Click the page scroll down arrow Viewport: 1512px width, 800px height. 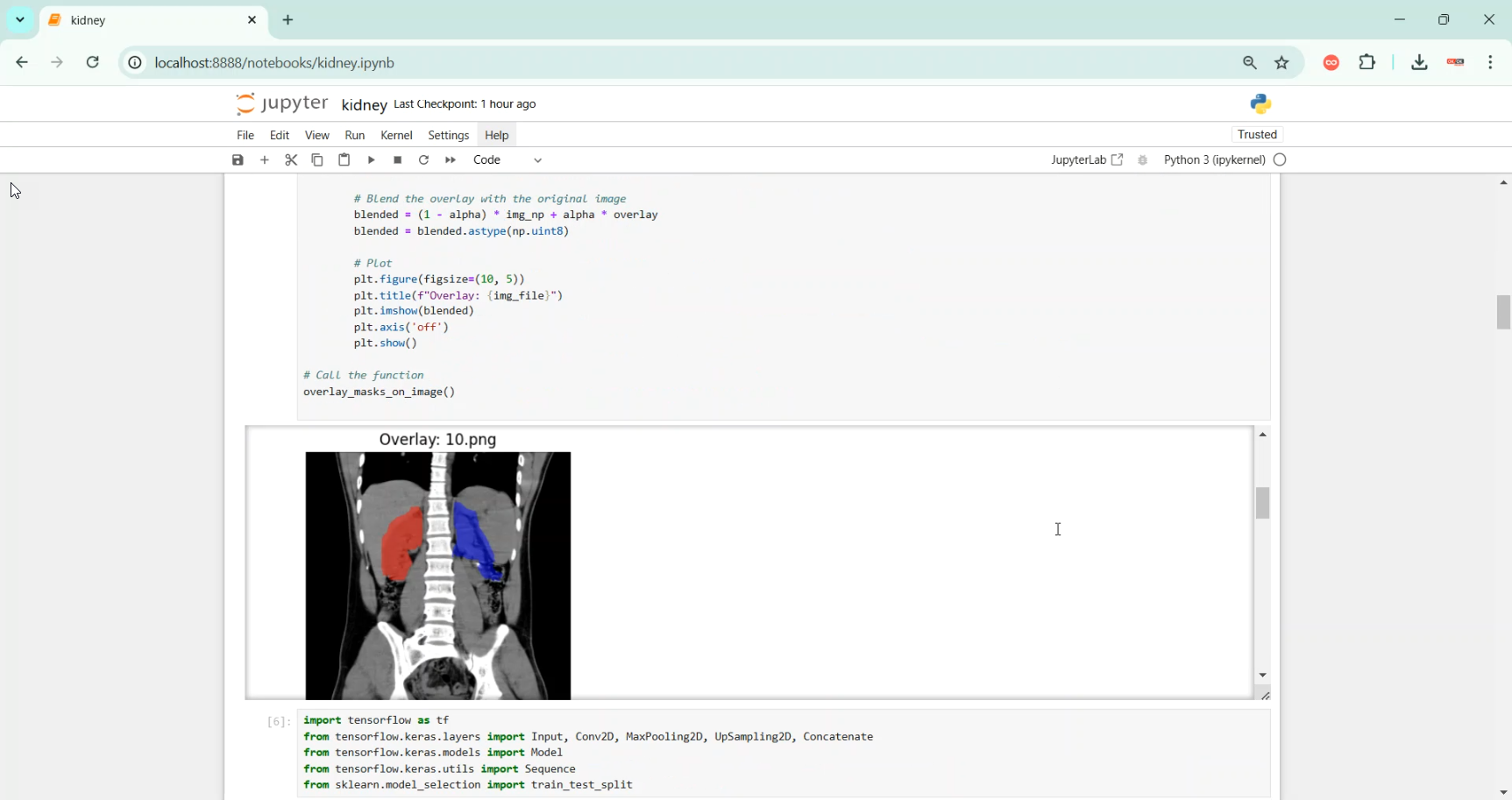pyautogui.click(x=1504, y=793)
